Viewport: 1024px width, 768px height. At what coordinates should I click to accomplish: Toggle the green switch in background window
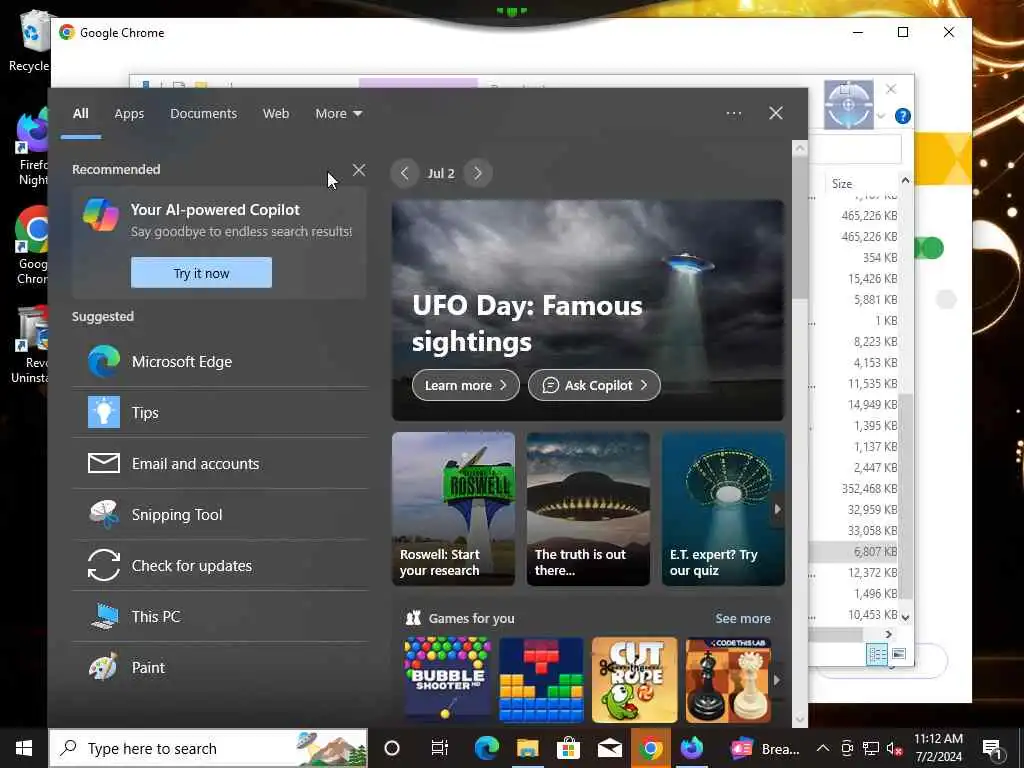tap(929, 248)
